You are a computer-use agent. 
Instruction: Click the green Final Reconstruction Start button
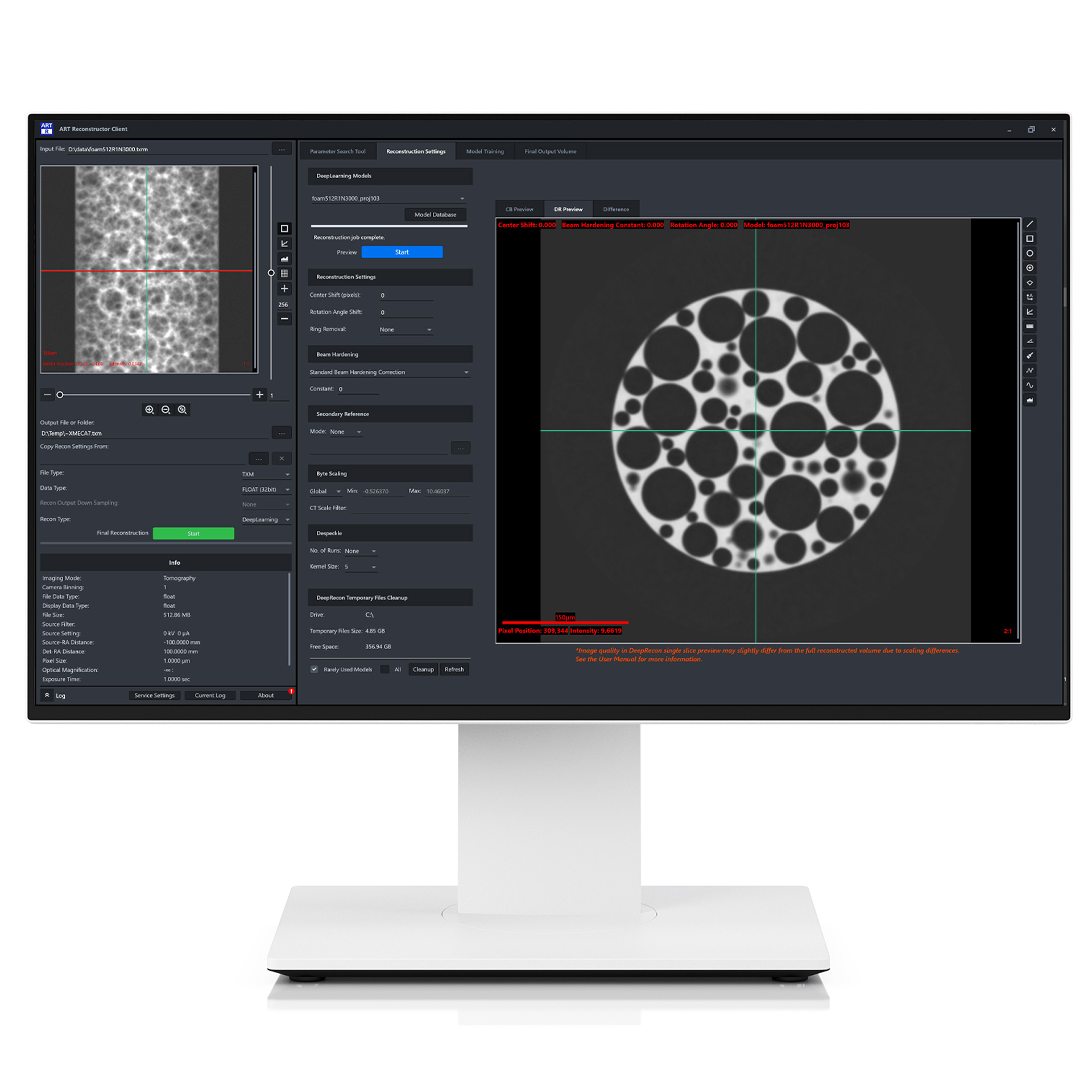[x=193, y=533]
